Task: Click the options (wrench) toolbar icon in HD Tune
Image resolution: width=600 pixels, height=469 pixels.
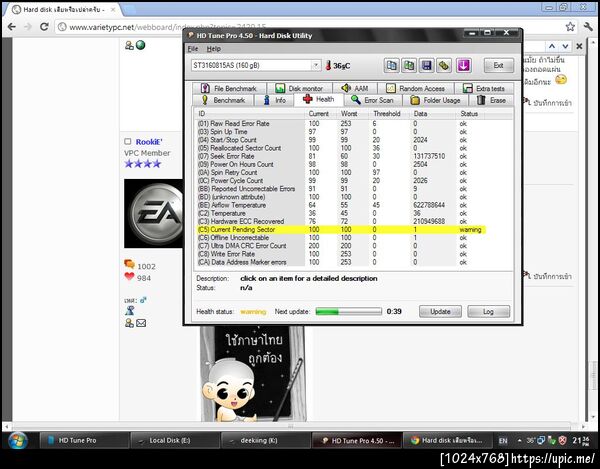Action: click(444, 65)
